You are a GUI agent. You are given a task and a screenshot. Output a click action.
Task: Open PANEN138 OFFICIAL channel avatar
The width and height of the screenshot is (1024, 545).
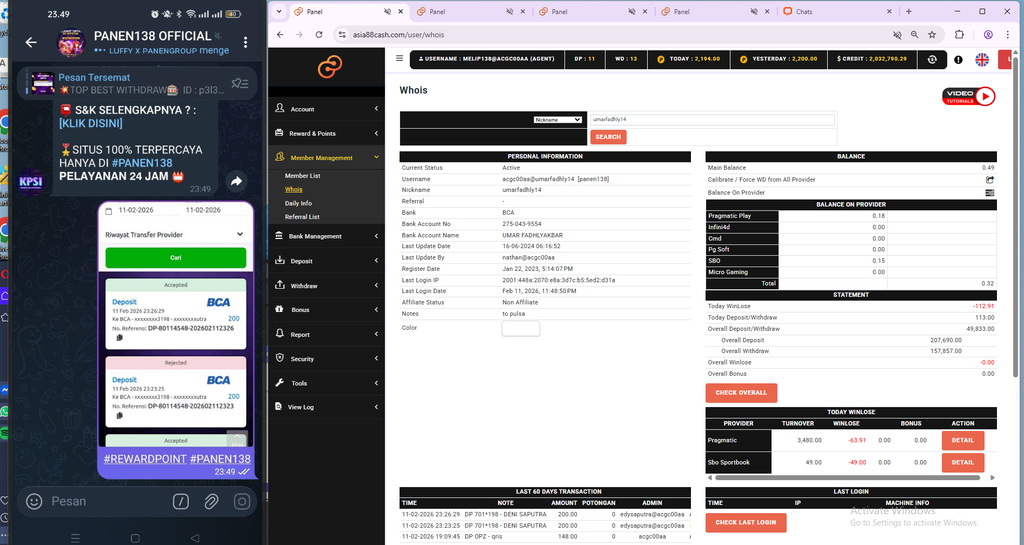pos(71,43)
